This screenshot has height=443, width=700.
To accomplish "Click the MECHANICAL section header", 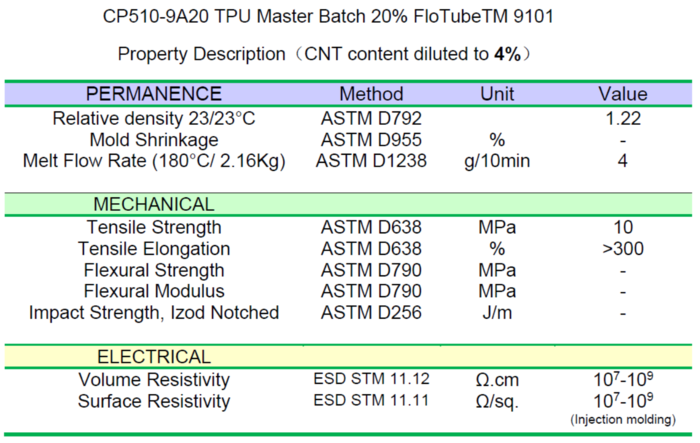I will (x=154, y=204).
